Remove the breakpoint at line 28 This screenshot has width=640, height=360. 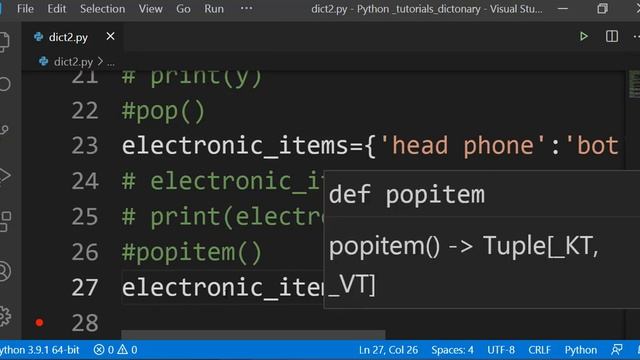point(39,323)
